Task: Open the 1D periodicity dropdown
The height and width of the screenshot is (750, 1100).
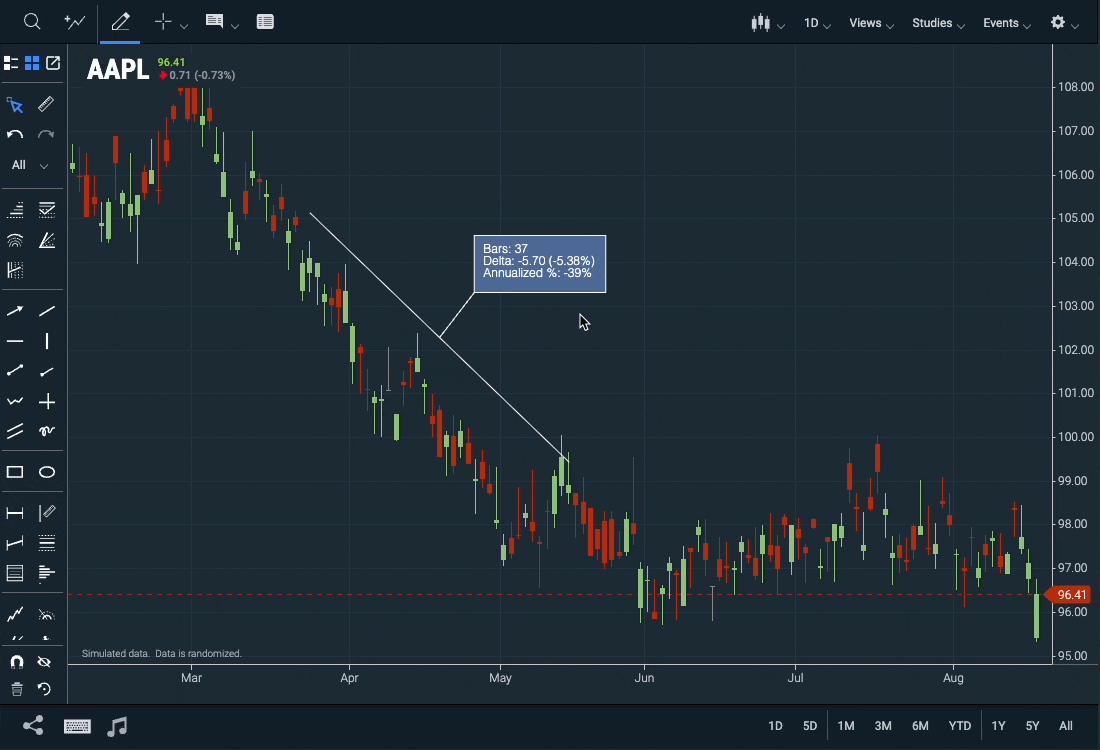Action: pyautogui.click(x=817, y=23)
